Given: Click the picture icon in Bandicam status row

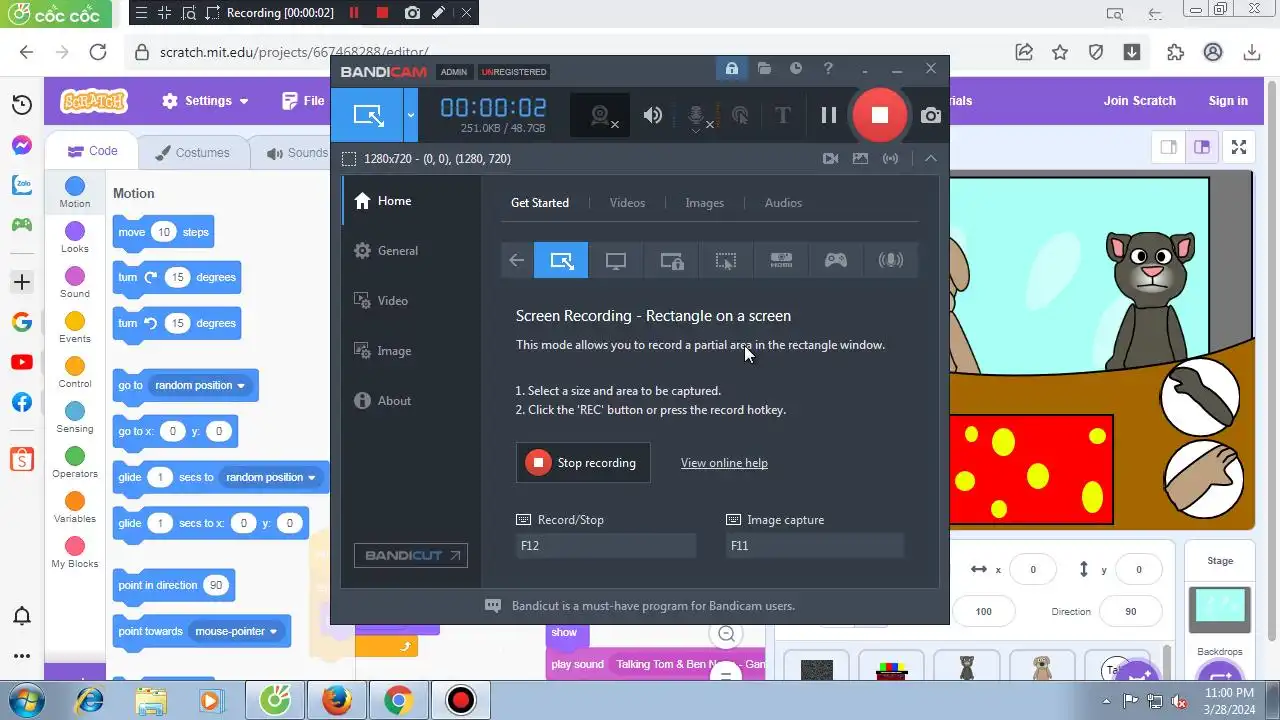Looking at the screenshot, I should 860,158.
